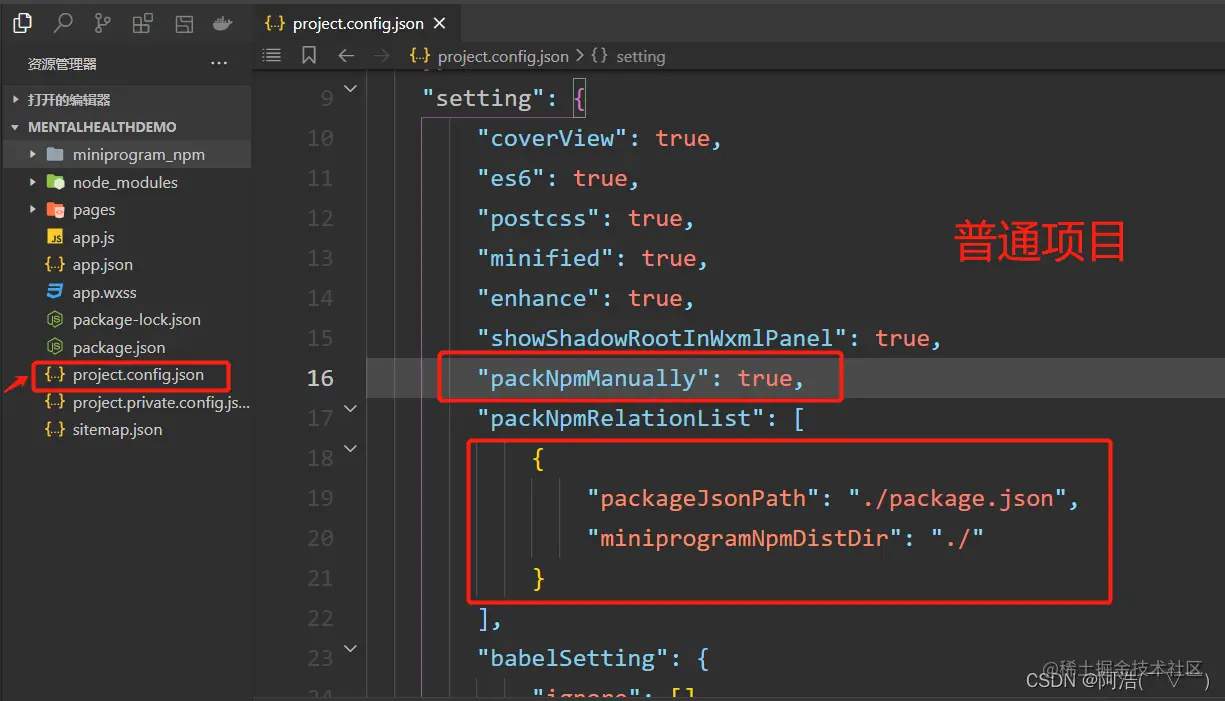Expand the node_modules folder
The image size is (1225, 701).
pyautogui.click(x=126, y=182)
